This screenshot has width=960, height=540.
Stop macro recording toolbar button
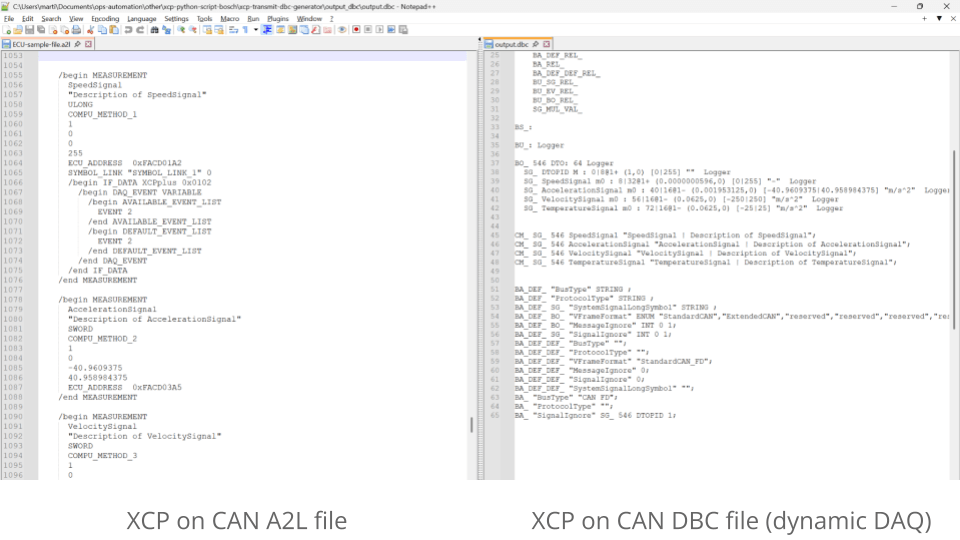coord(368,29)
